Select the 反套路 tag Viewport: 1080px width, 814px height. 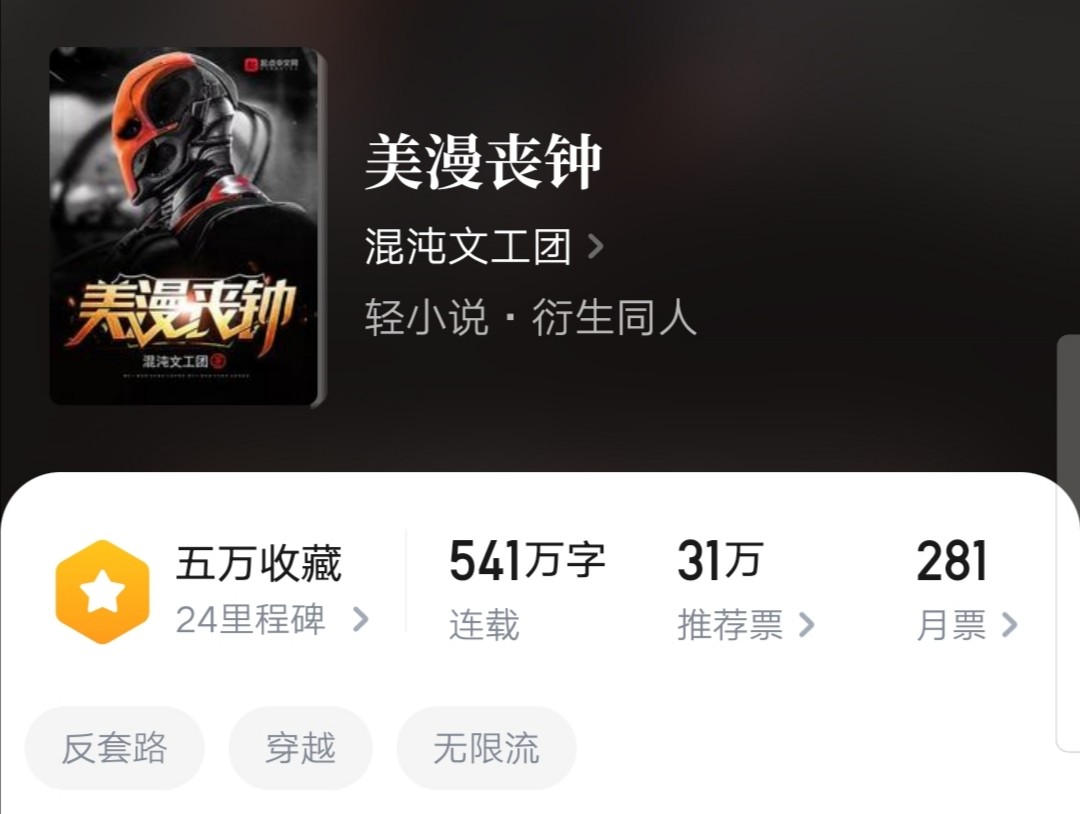click(114, 748)
